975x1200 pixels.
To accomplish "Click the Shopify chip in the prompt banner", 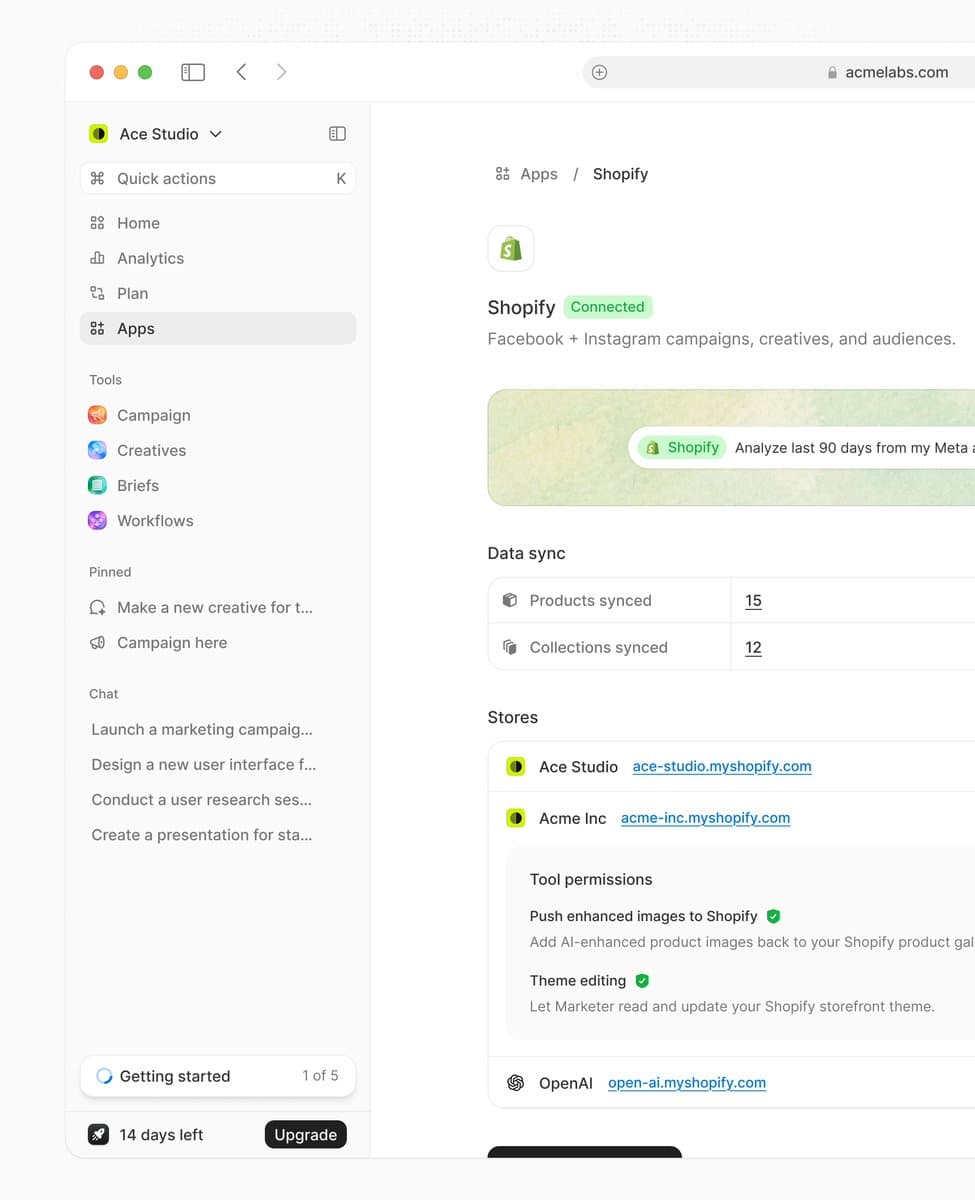I will click(x=683, y=447).
